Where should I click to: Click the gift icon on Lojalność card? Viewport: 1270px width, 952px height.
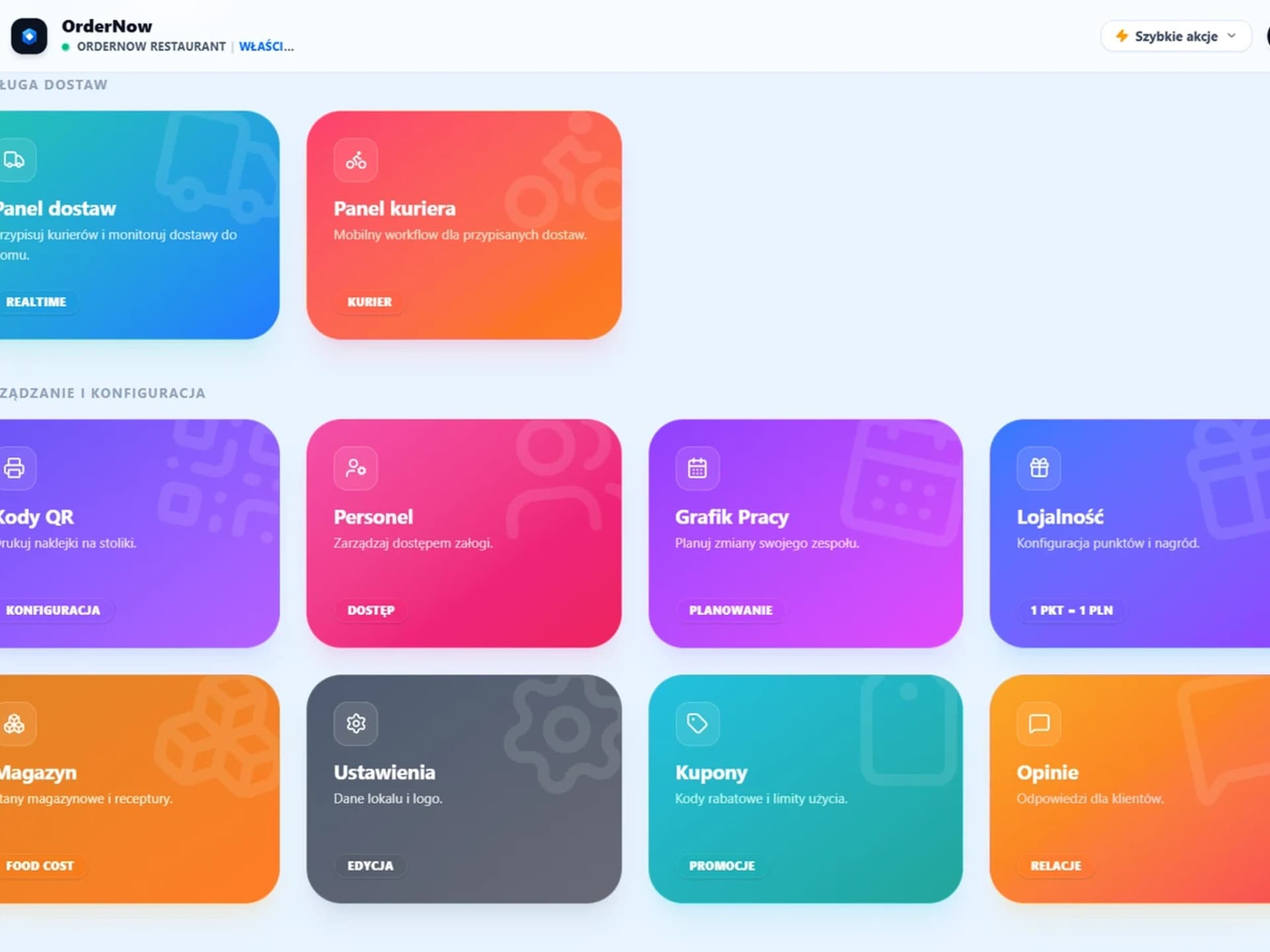click(1039, 468)
